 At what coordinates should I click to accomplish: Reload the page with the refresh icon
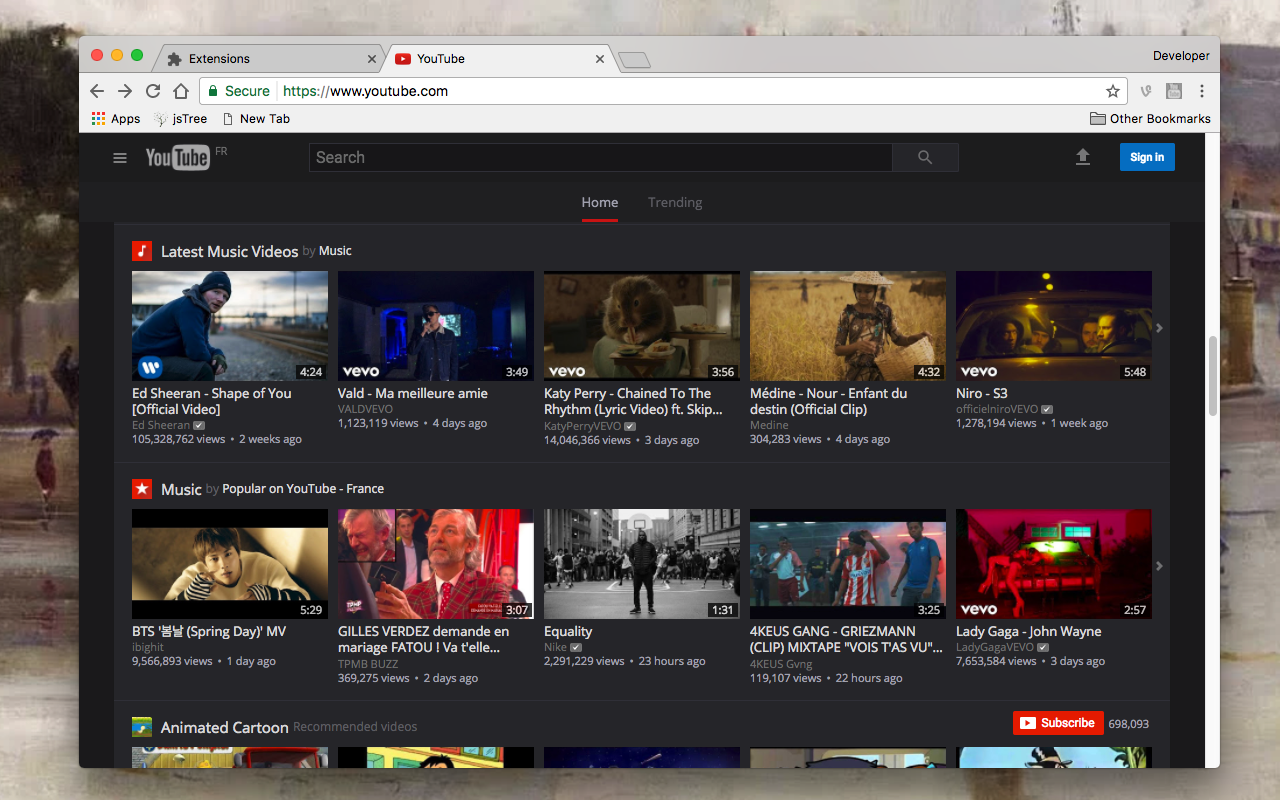click(x=152, y=90)
